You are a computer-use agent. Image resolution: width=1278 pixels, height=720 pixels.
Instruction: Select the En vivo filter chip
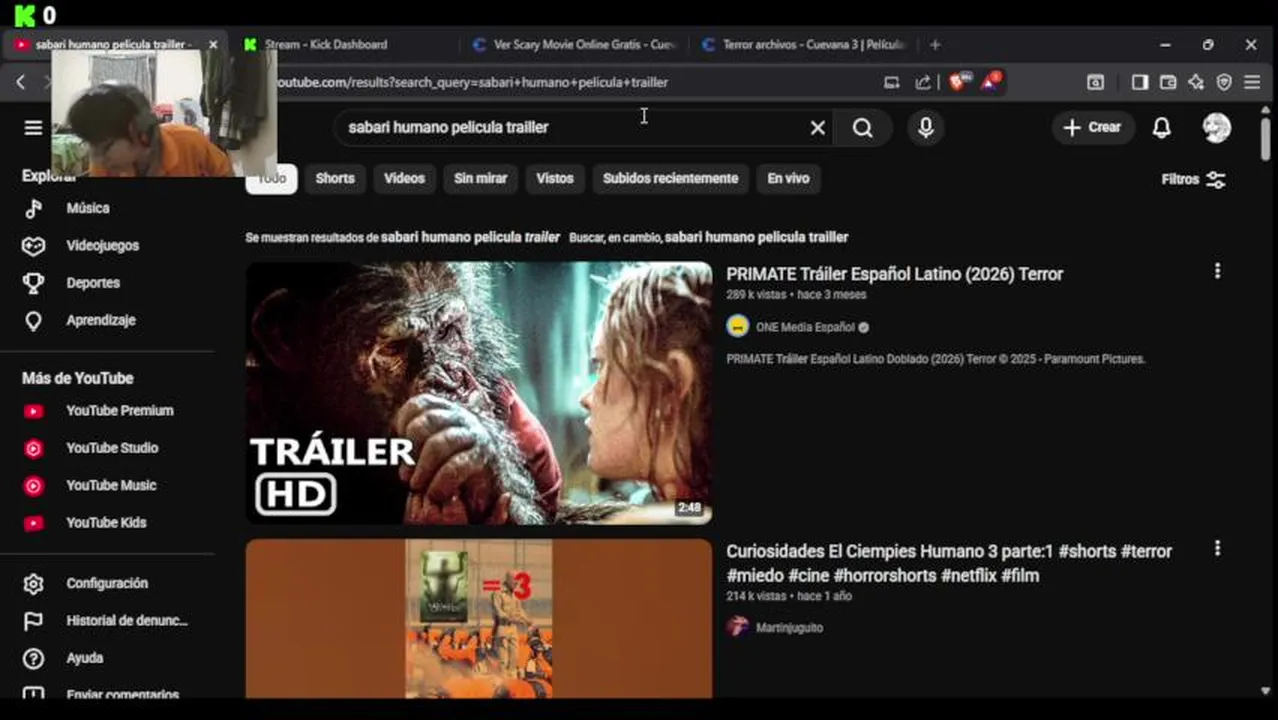click(x=788, y=178)
